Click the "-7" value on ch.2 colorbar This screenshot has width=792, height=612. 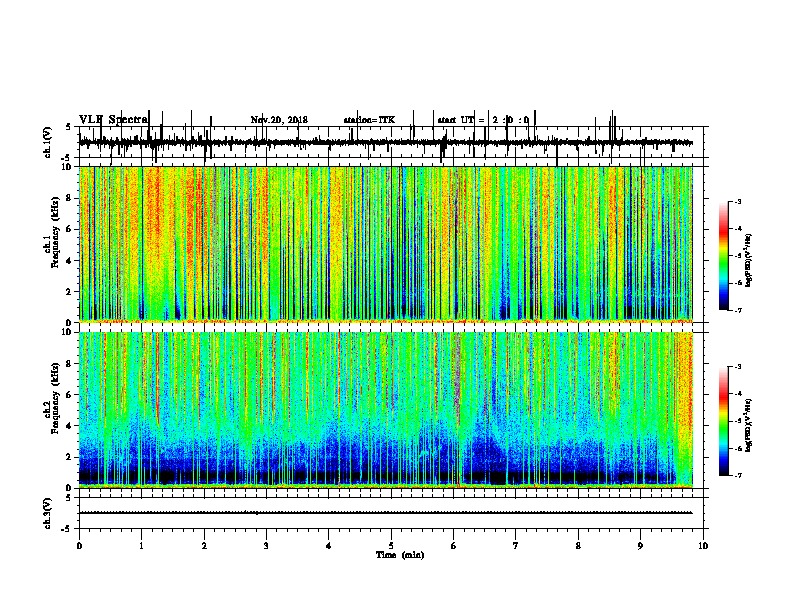click(738, 475)
